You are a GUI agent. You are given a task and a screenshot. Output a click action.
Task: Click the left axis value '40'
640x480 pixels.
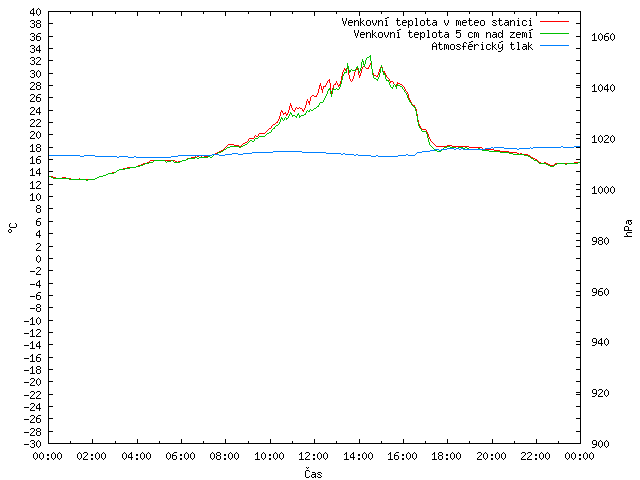(36, 12)
